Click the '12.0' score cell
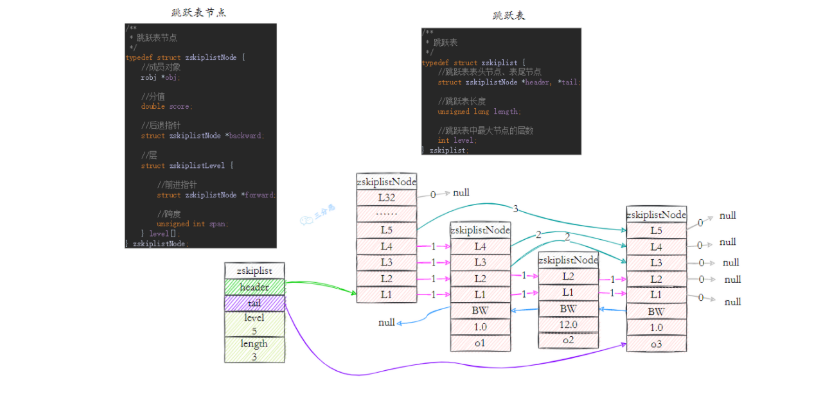This screenshot has width=838, height=406. point(569,325)
